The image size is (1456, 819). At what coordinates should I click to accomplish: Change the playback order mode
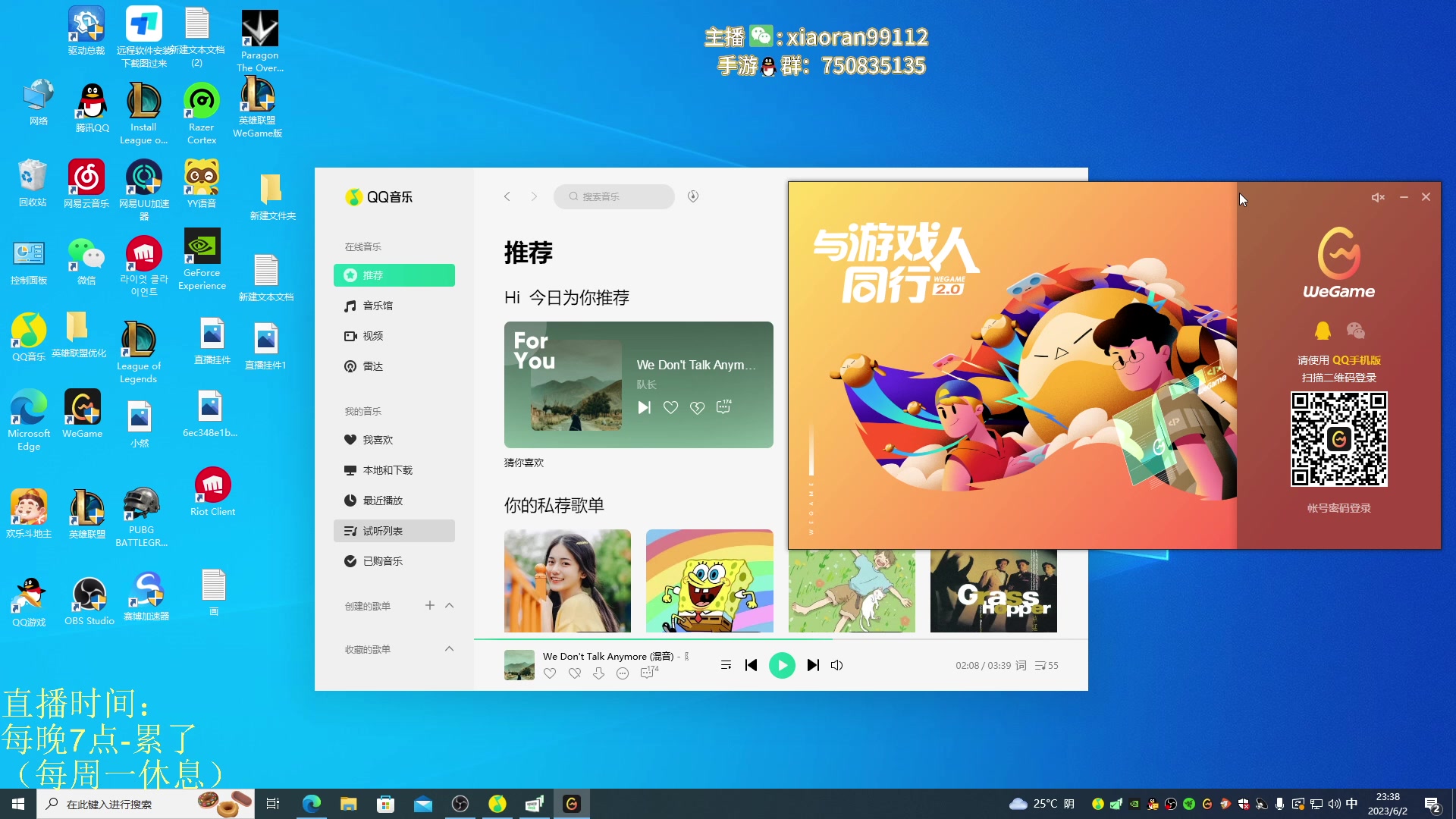point(726,665)
